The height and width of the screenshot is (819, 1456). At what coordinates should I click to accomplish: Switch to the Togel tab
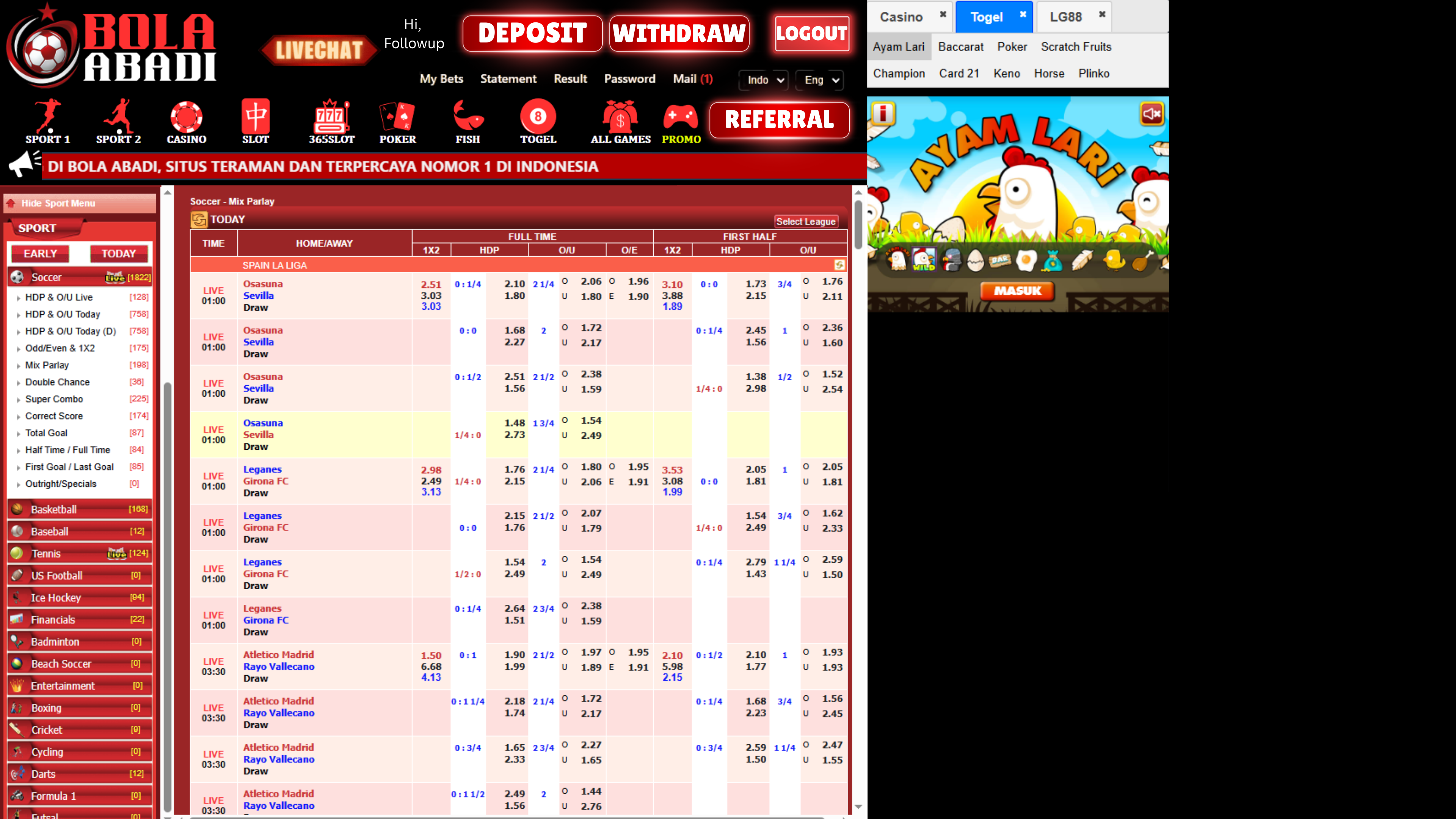[x=986, y=17]
